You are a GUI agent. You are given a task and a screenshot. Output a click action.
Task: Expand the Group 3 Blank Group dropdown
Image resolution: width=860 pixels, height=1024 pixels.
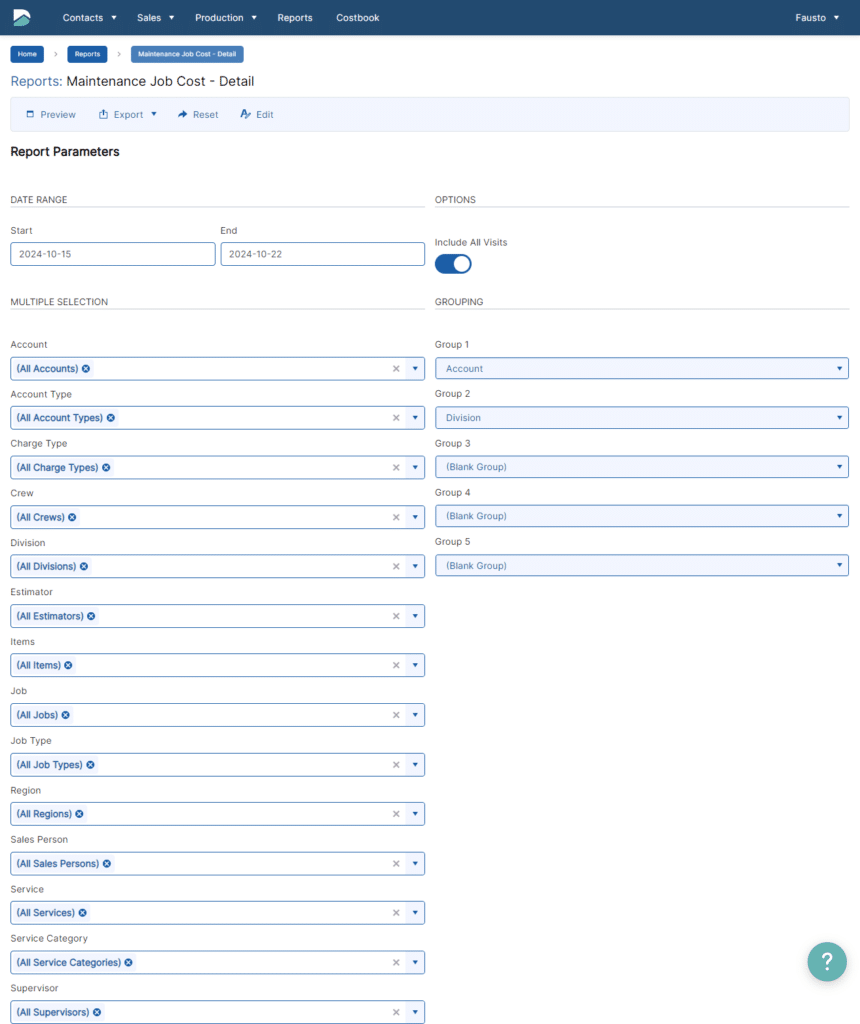(641, 467)
